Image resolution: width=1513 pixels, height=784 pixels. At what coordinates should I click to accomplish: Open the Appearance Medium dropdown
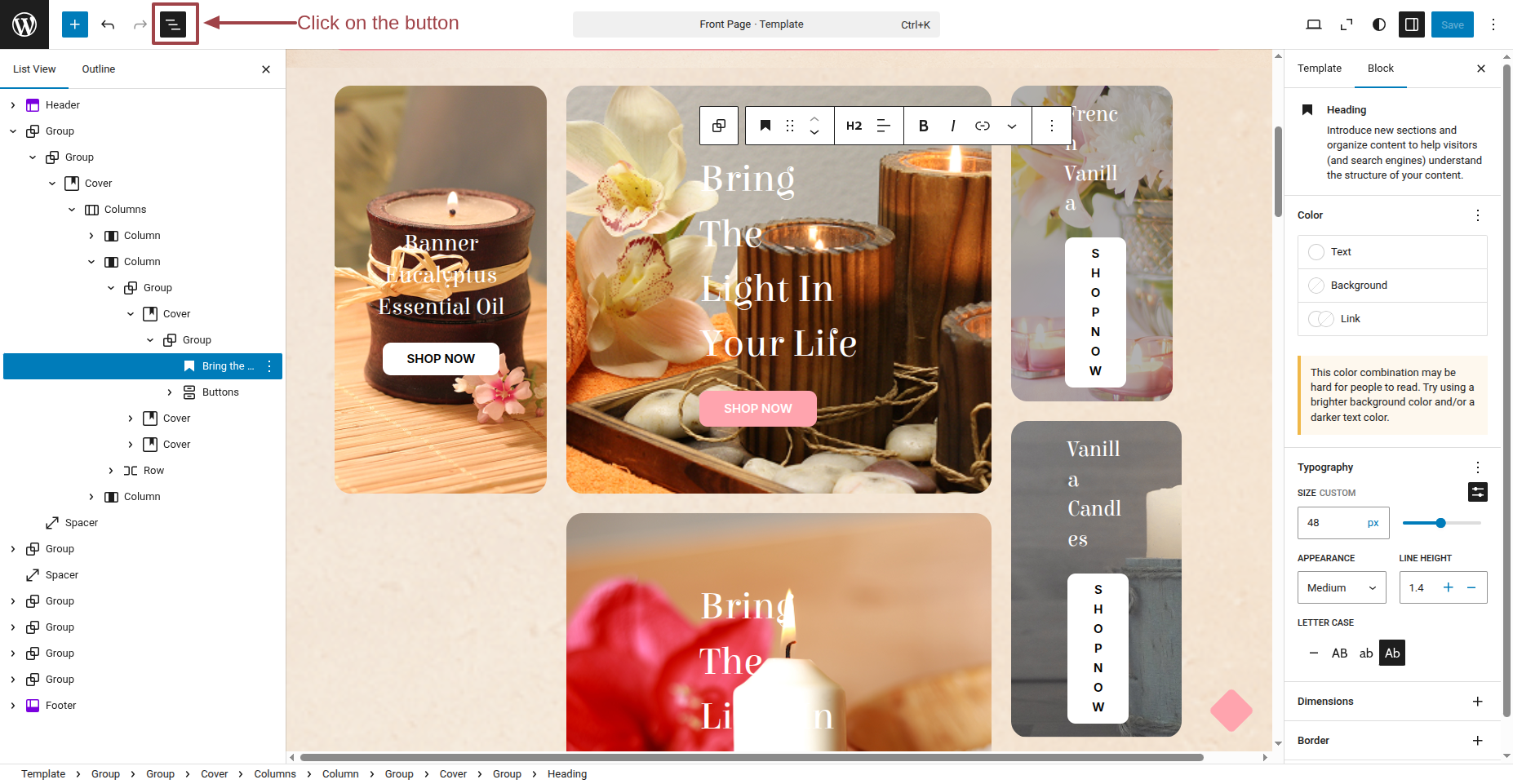tap(1341, 588)
